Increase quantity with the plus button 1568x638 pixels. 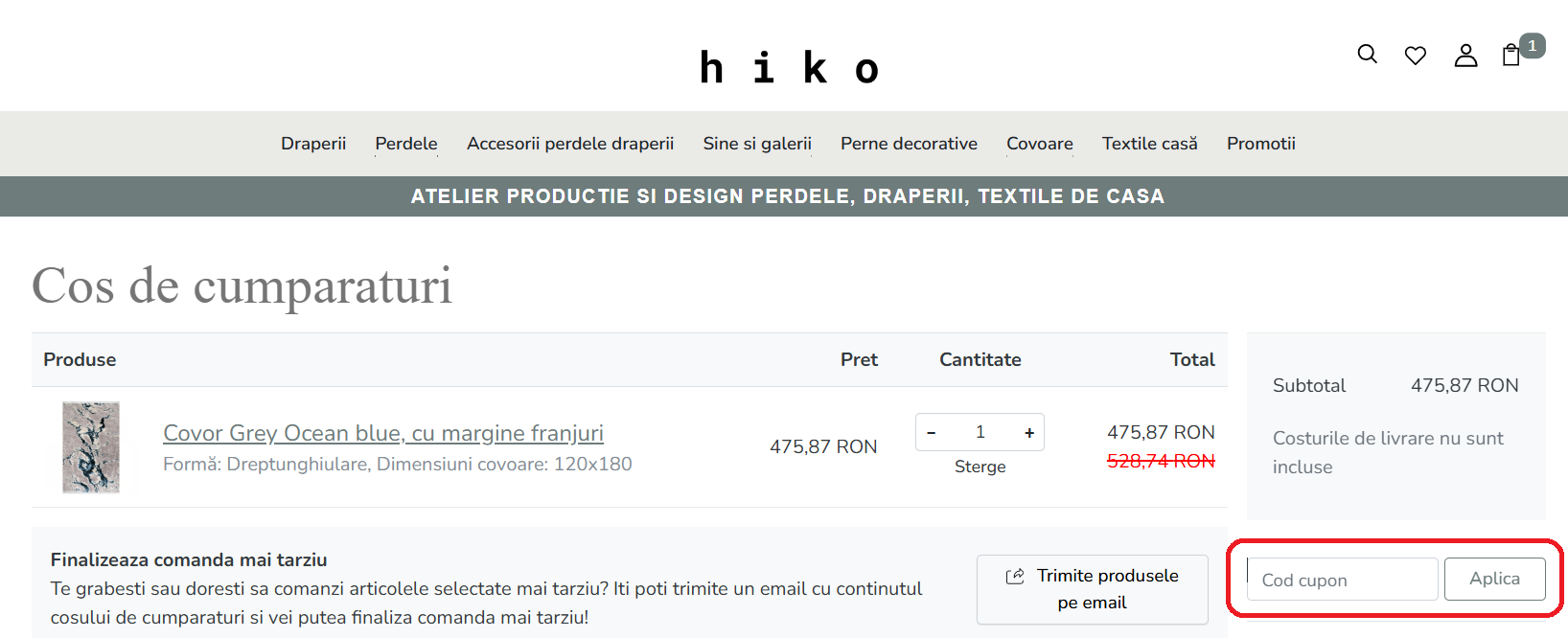(x=1029, y=433)
